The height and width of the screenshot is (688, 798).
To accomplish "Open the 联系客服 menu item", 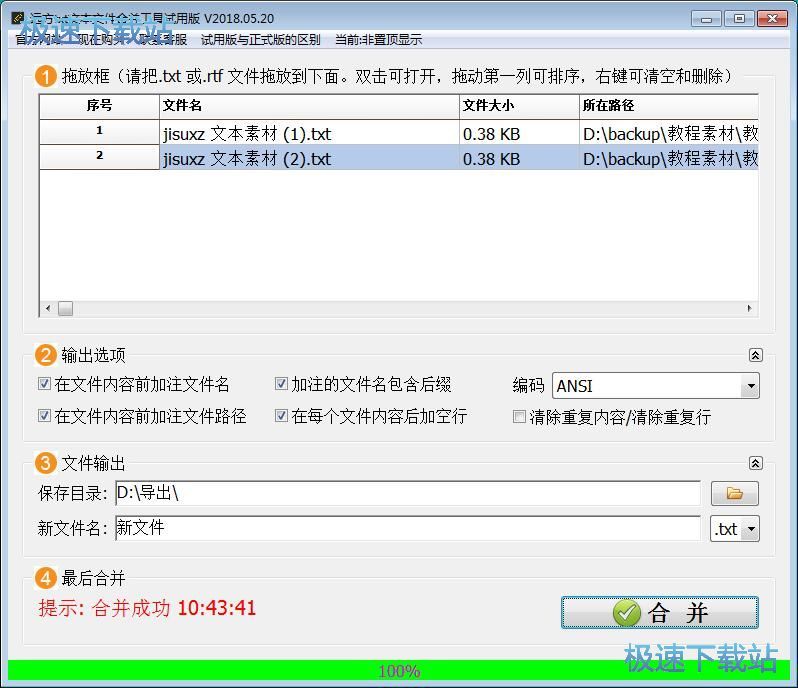I will tap(163, 40).
